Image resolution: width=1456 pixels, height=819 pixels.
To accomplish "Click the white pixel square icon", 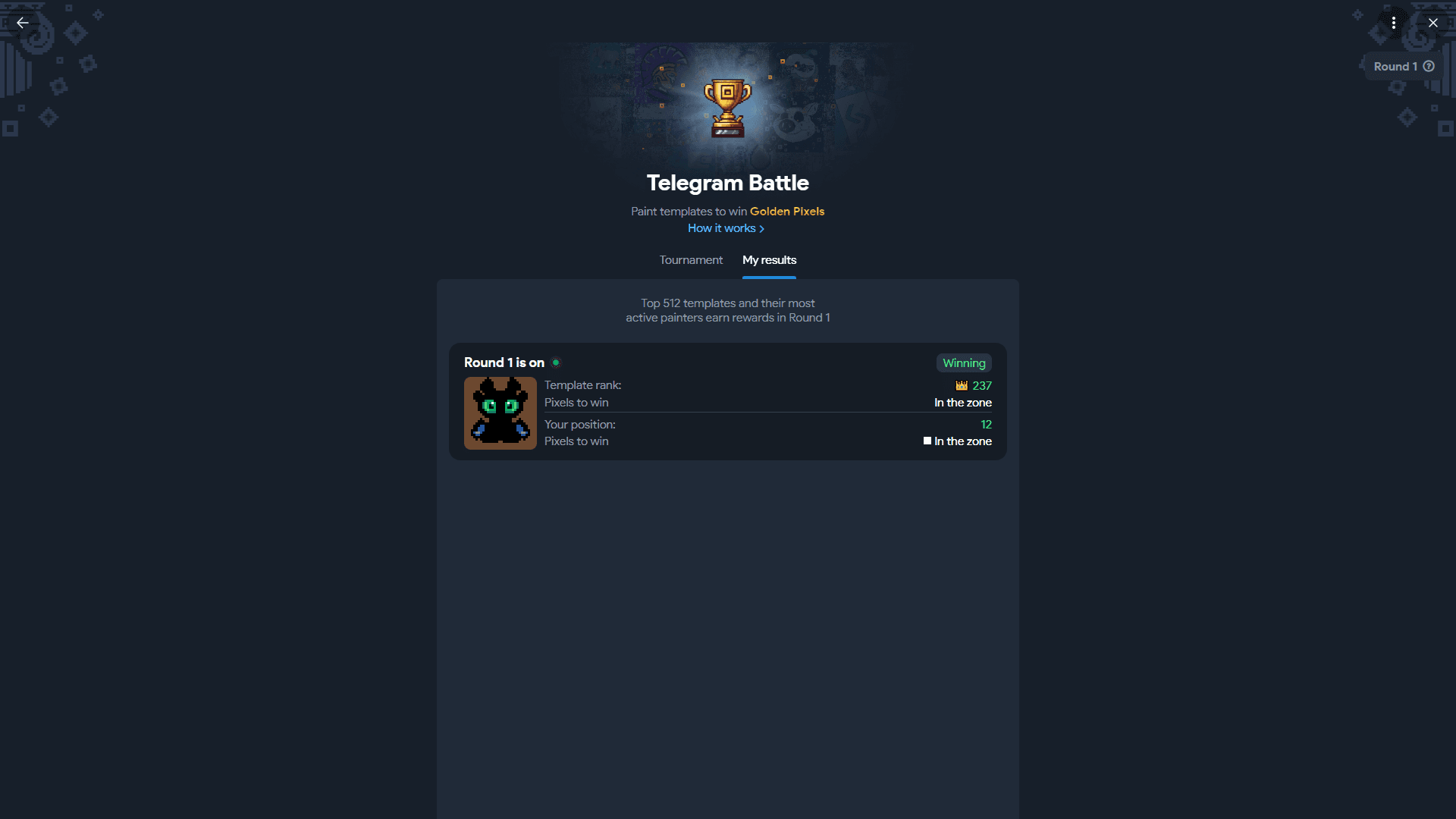I will [x=927, y=441].
